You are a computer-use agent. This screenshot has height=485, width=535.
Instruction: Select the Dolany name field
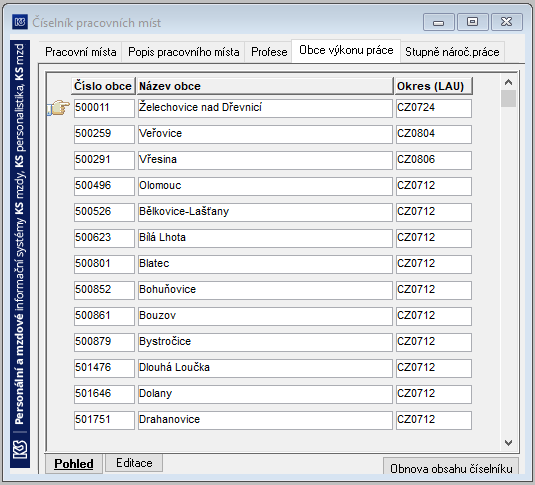tap(265, 394)
